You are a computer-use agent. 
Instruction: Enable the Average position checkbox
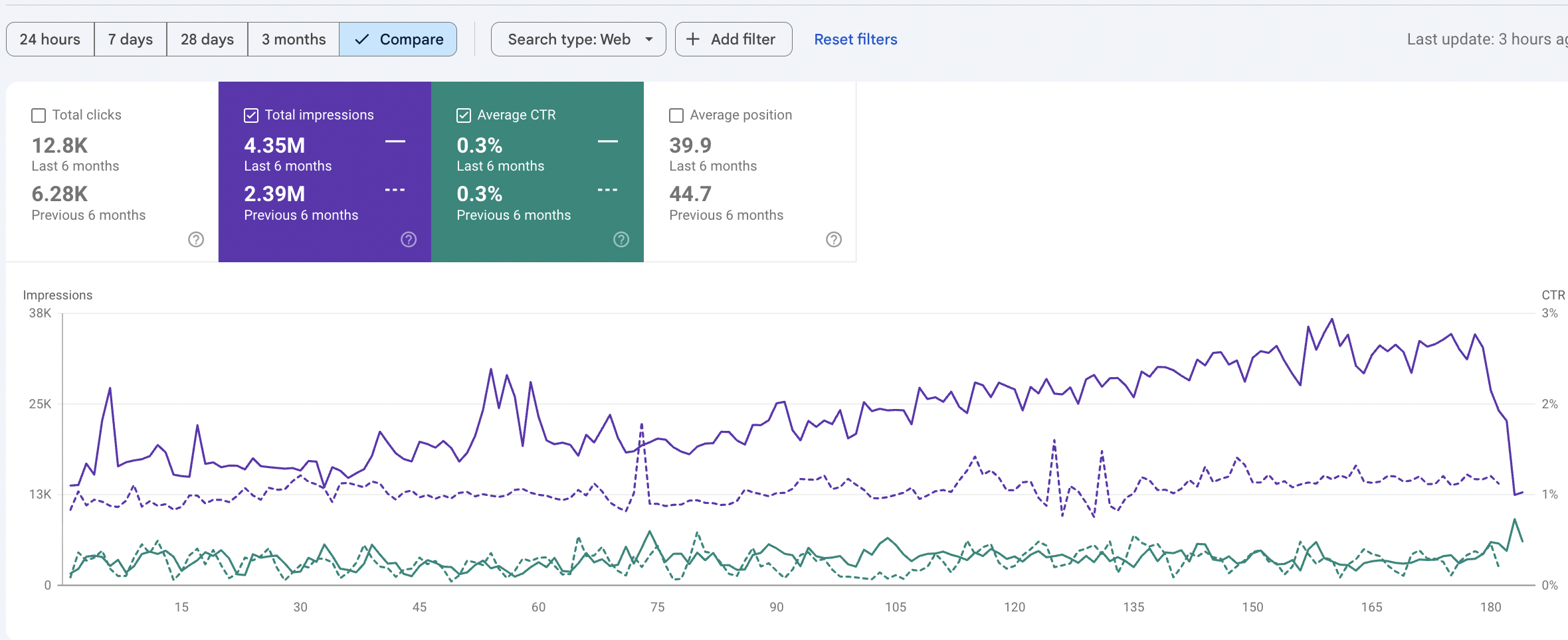(x=676, y=116)
